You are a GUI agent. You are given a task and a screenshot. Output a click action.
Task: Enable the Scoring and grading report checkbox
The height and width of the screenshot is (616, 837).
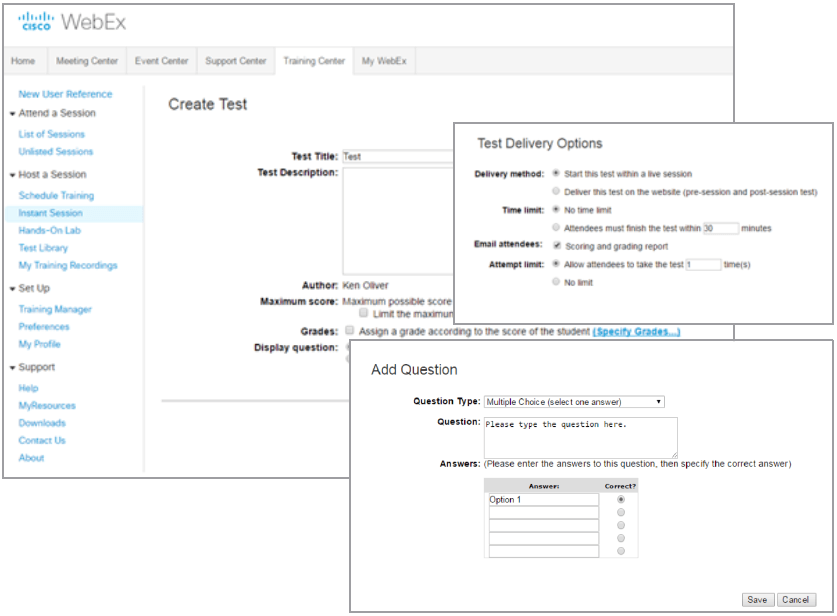tap(557, 246)
